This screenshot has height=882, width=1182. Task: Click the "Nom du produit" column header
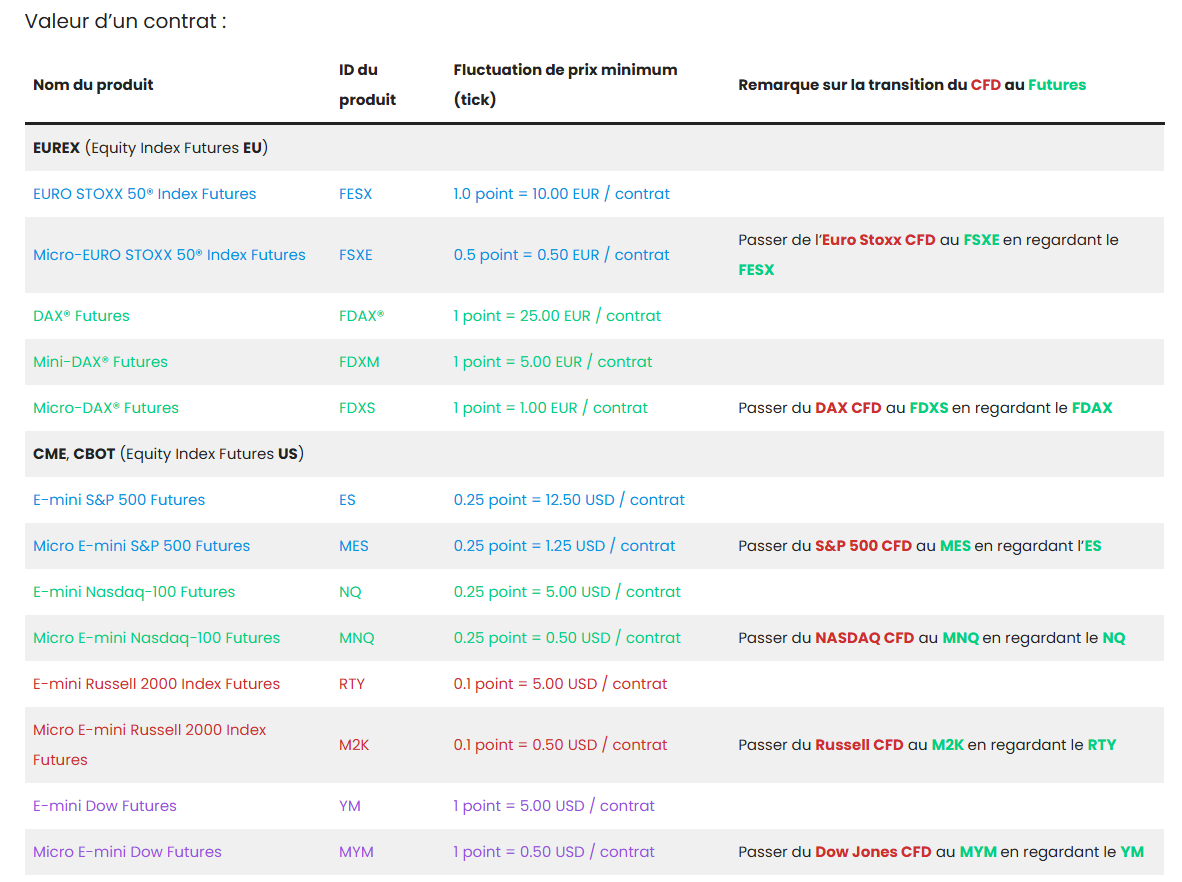pyautogui.click(x=93, y=85)
